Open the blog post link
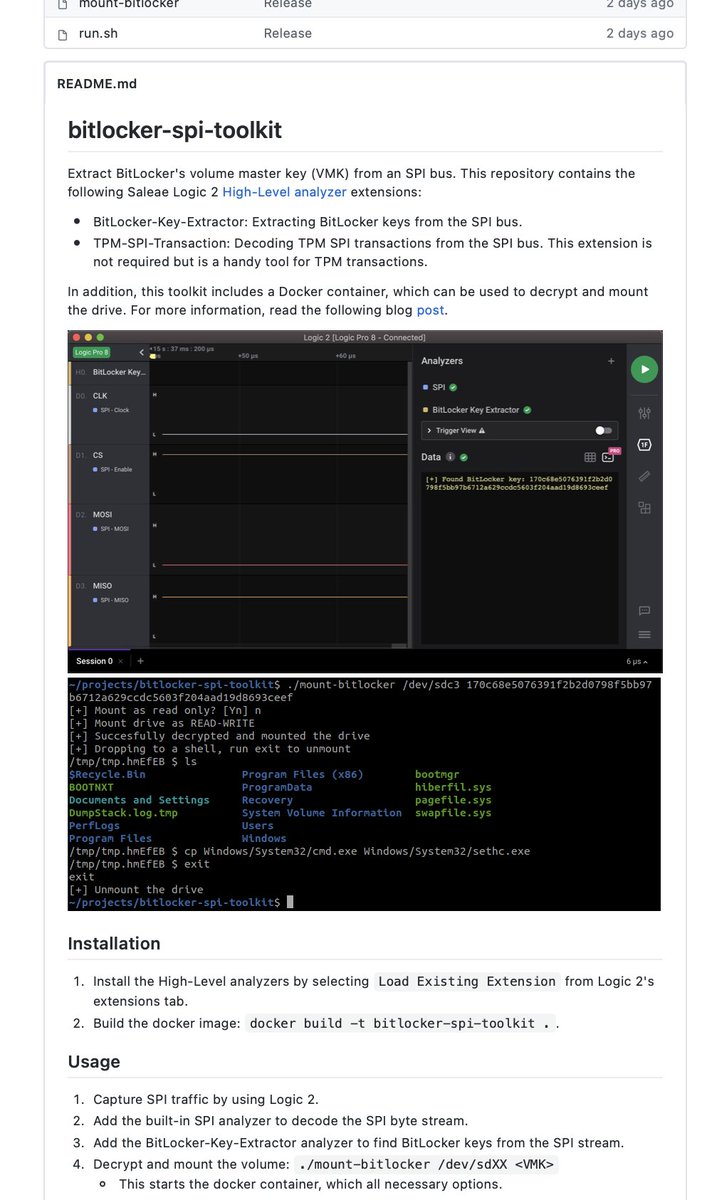This screenshot has width=702, height=1200. pyautogui.click(x=430, y=310)
